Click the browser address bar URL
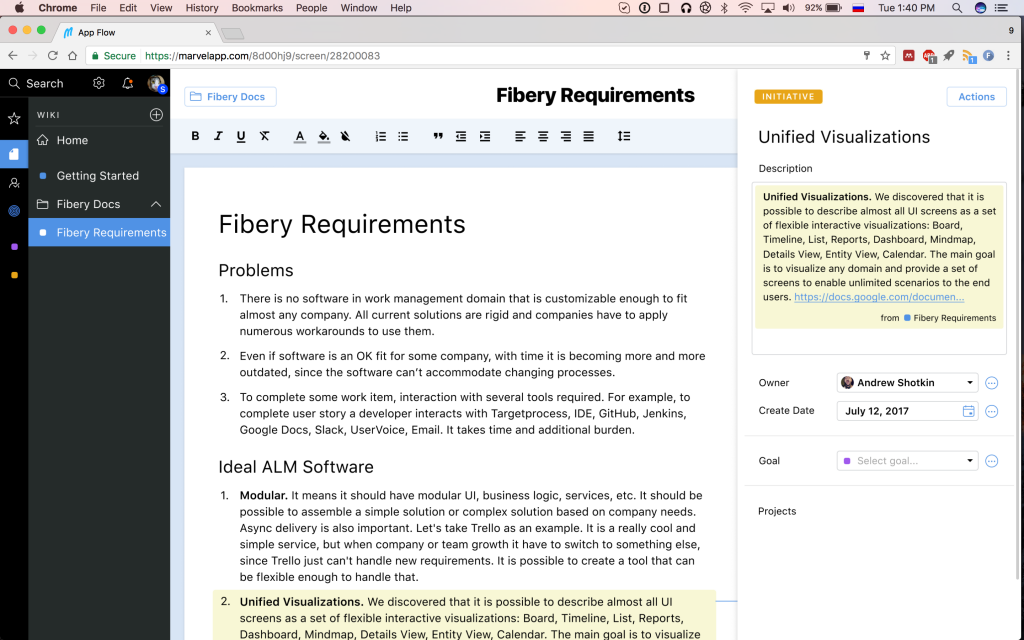Viewport: 1024px width, 640px height. pyautogui.click(x=263, y=56)
